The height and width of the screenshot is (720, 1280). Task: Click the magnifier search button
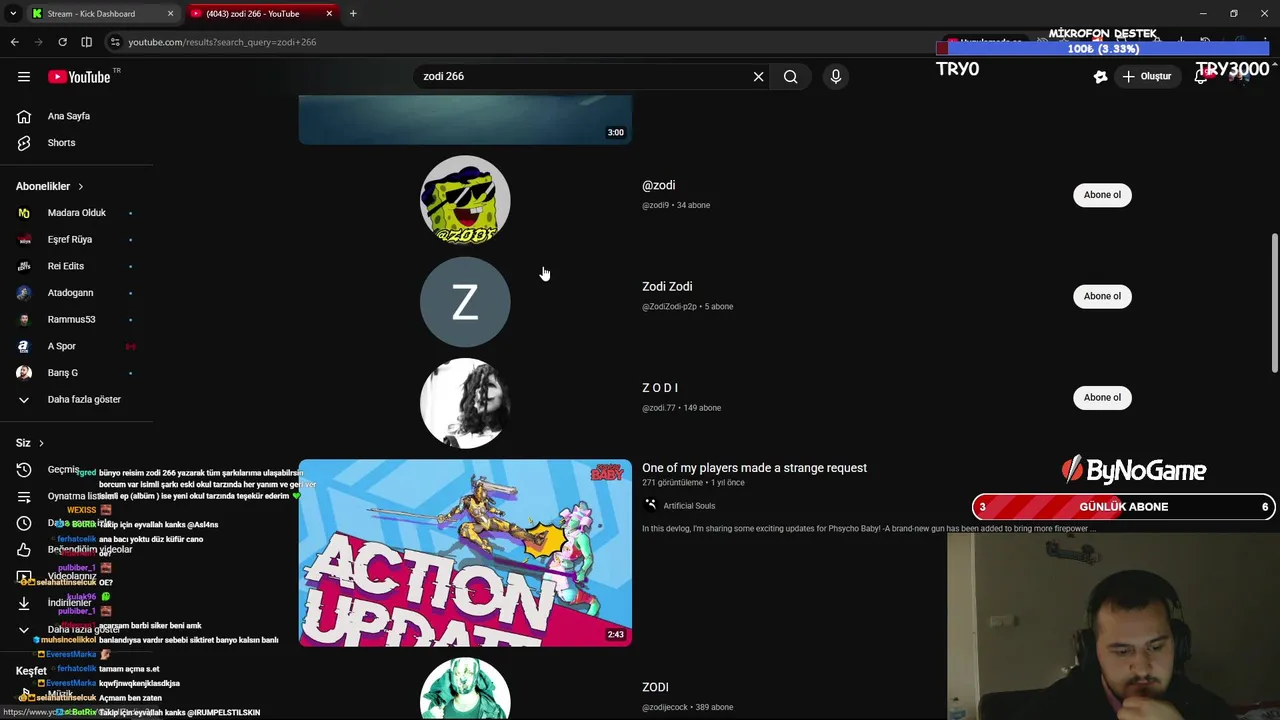(x=790, y=76)
